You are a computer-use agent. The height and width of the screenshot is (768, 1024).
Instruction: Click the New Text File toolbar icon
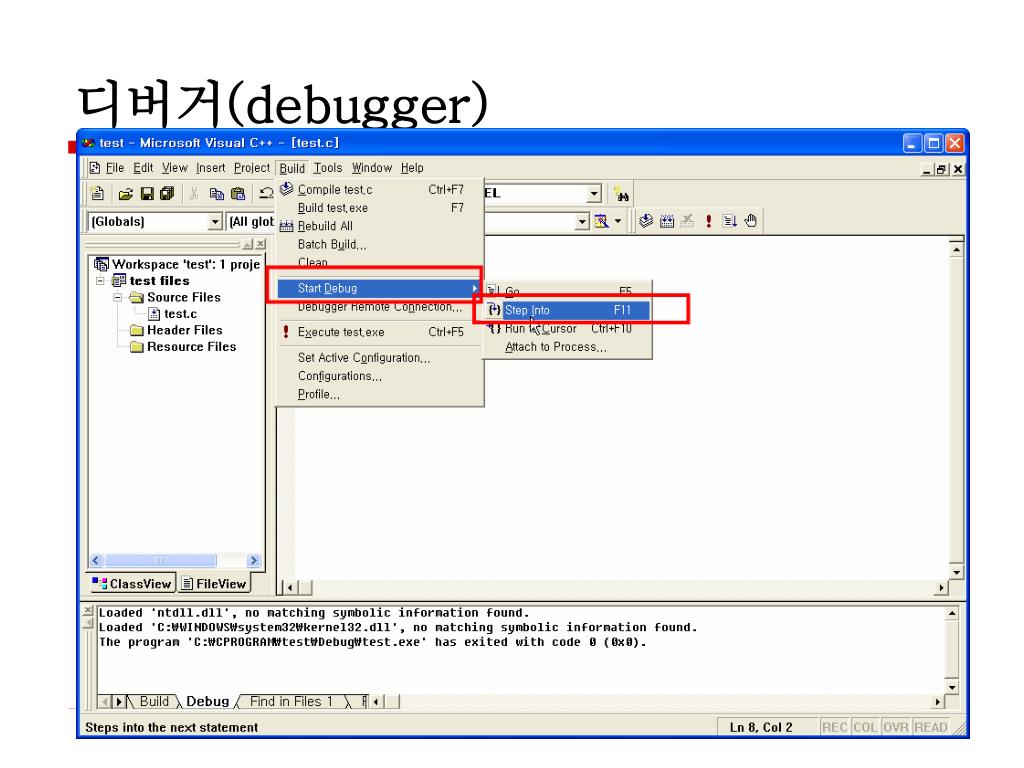(x=97, y=193)
